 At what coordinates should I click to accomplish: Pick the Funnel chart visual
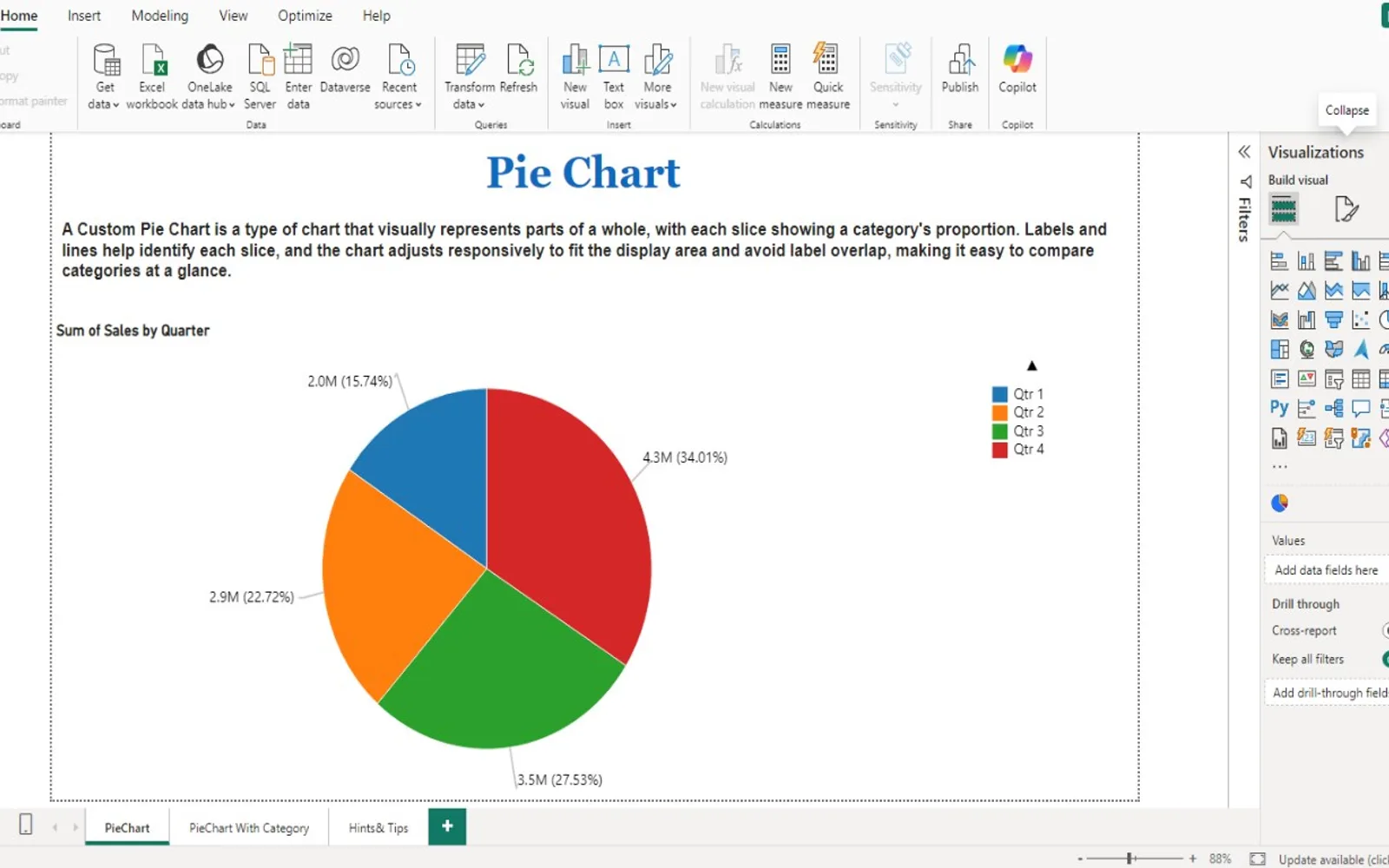[1333, 320]
